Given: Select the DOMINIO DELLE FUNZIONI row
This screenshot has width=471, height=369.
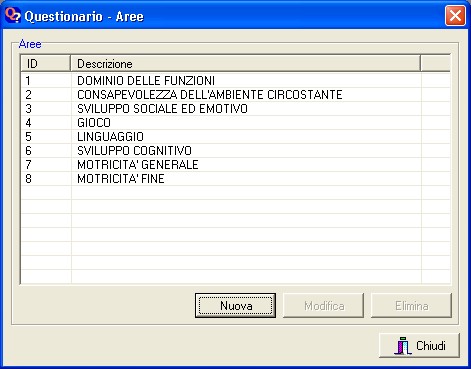Looking at the screenshot, I should 235,81.
